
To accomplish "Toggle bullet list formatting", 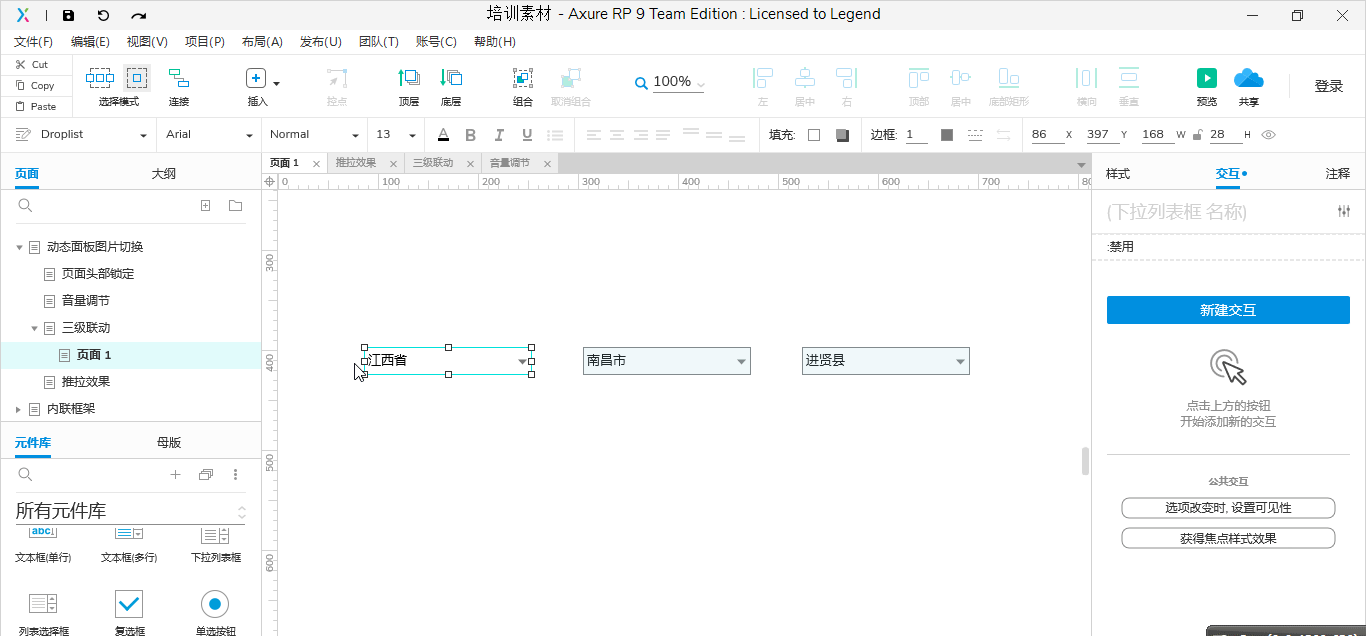I will [555, 135].
